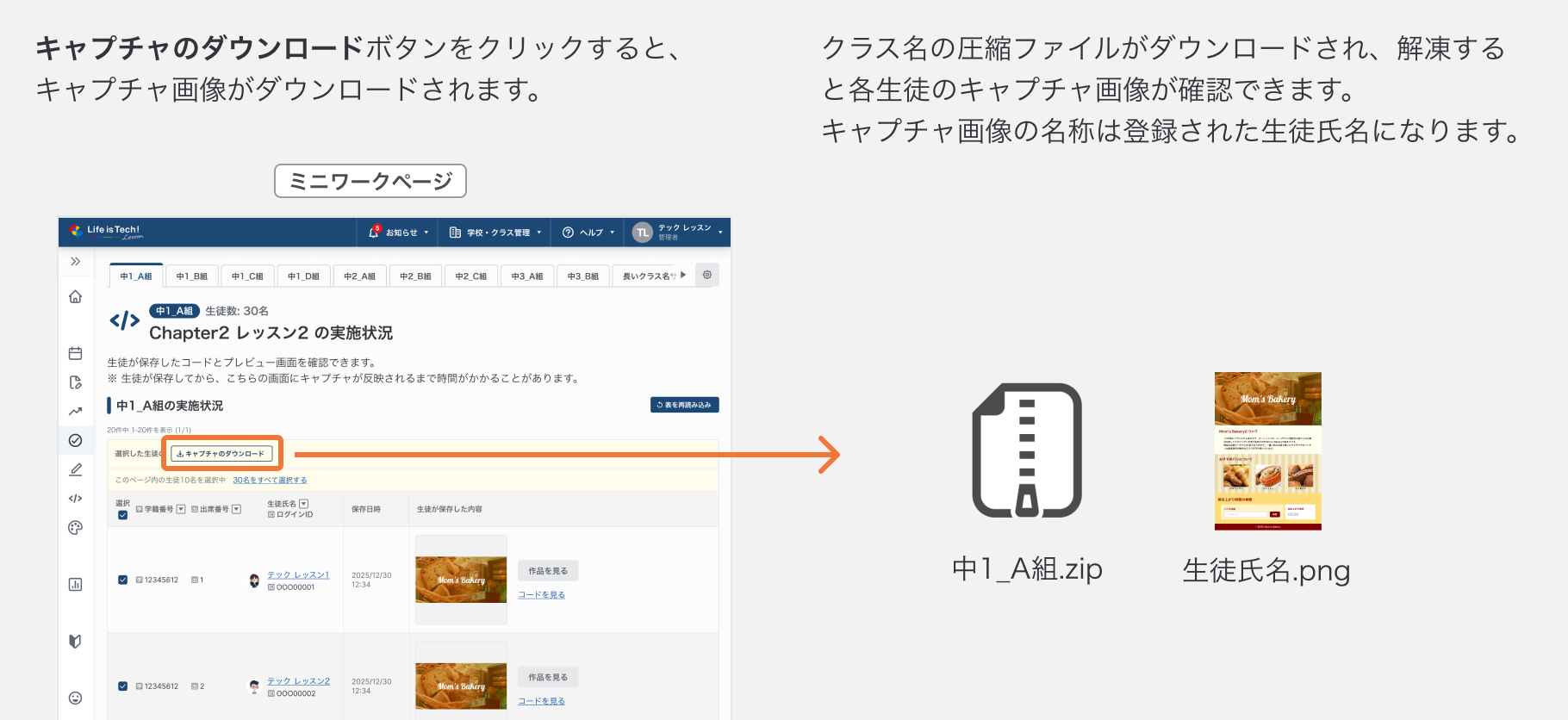The image size is (1568, 720).
Task: Open the 生徒氏名 column sort dropdown
Action: (303, 504)
